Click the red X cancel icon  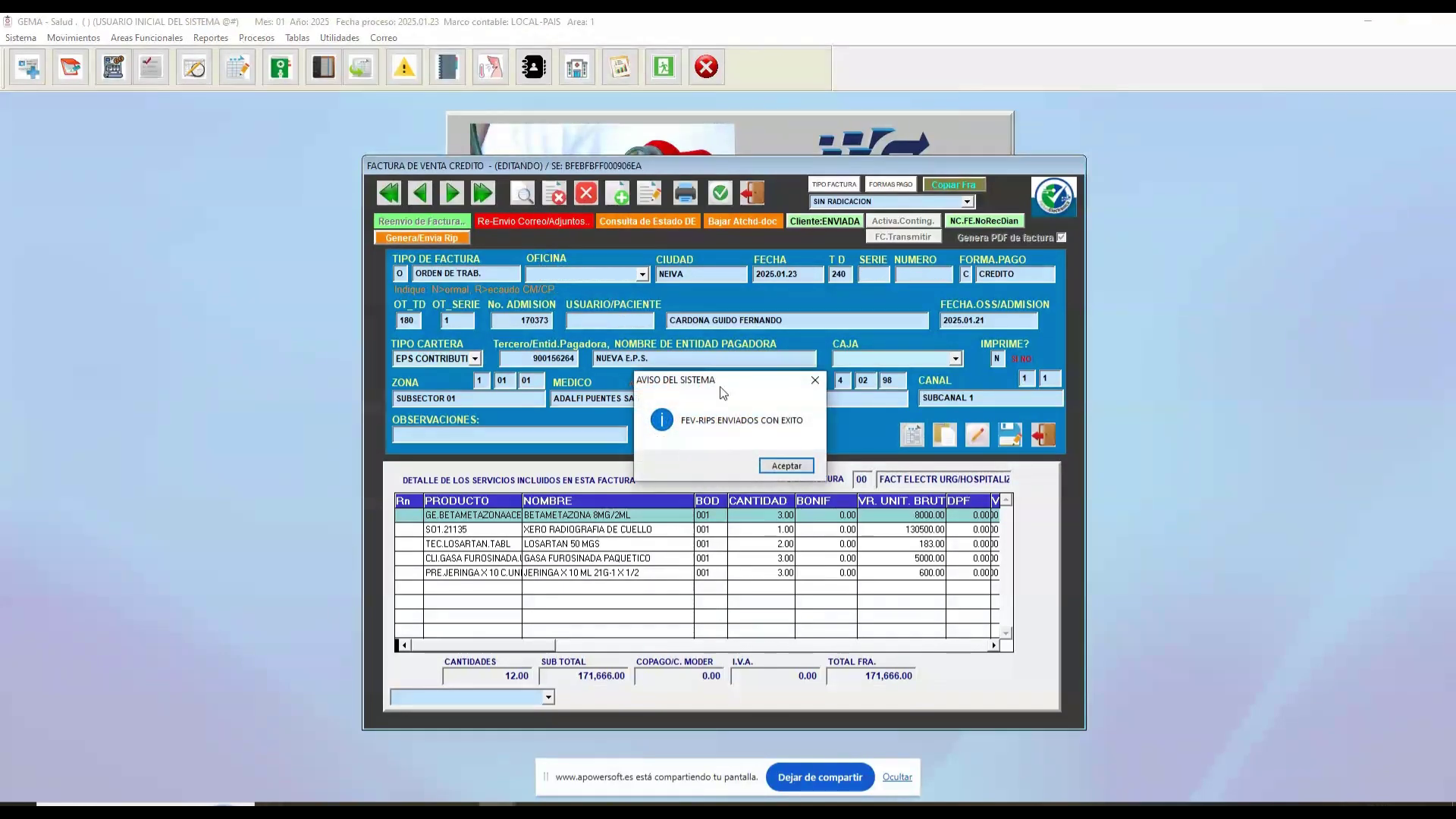(x=586, y=193)
